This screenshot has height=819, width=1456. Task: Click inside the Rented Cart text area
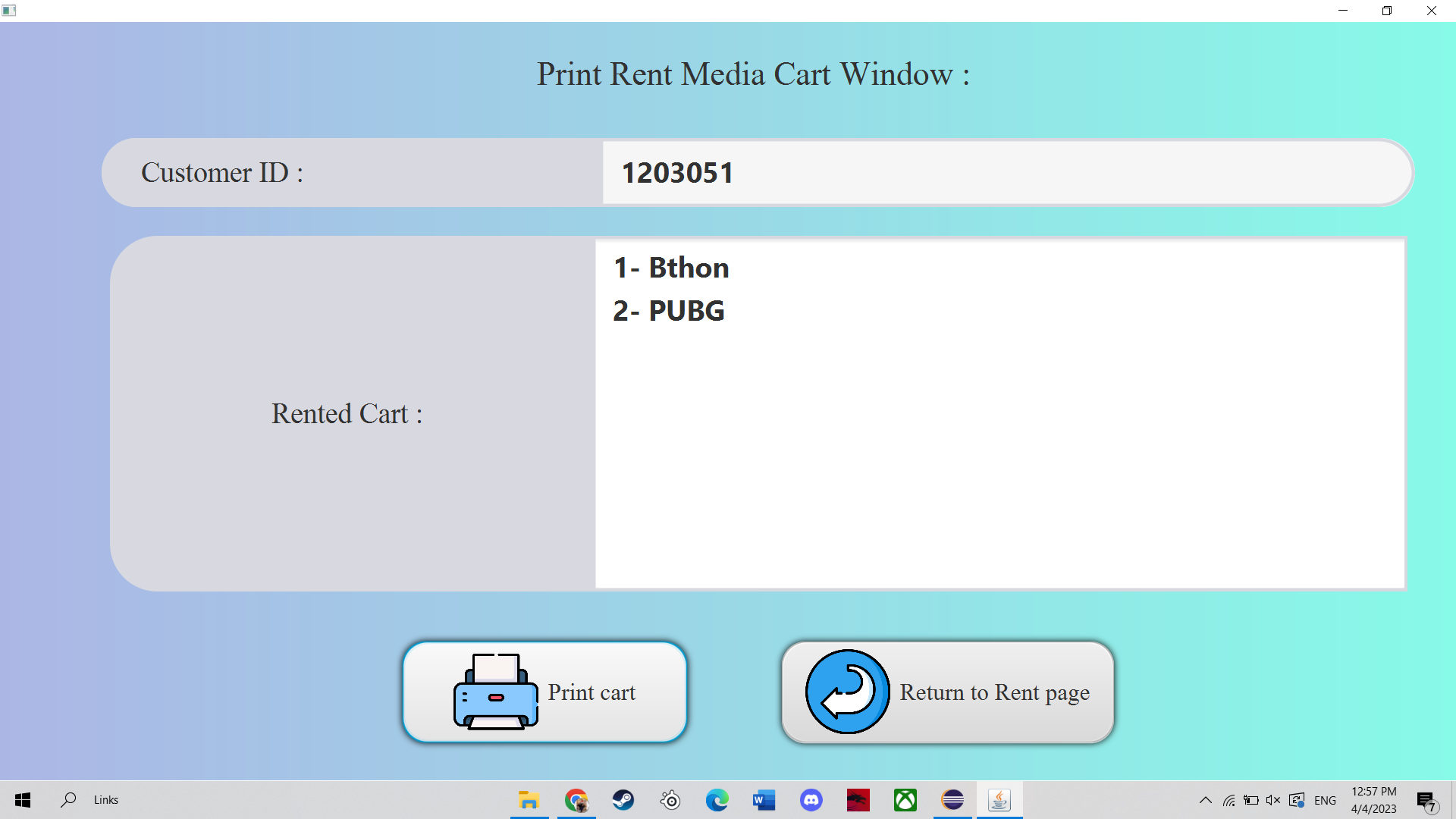point(999,455)
